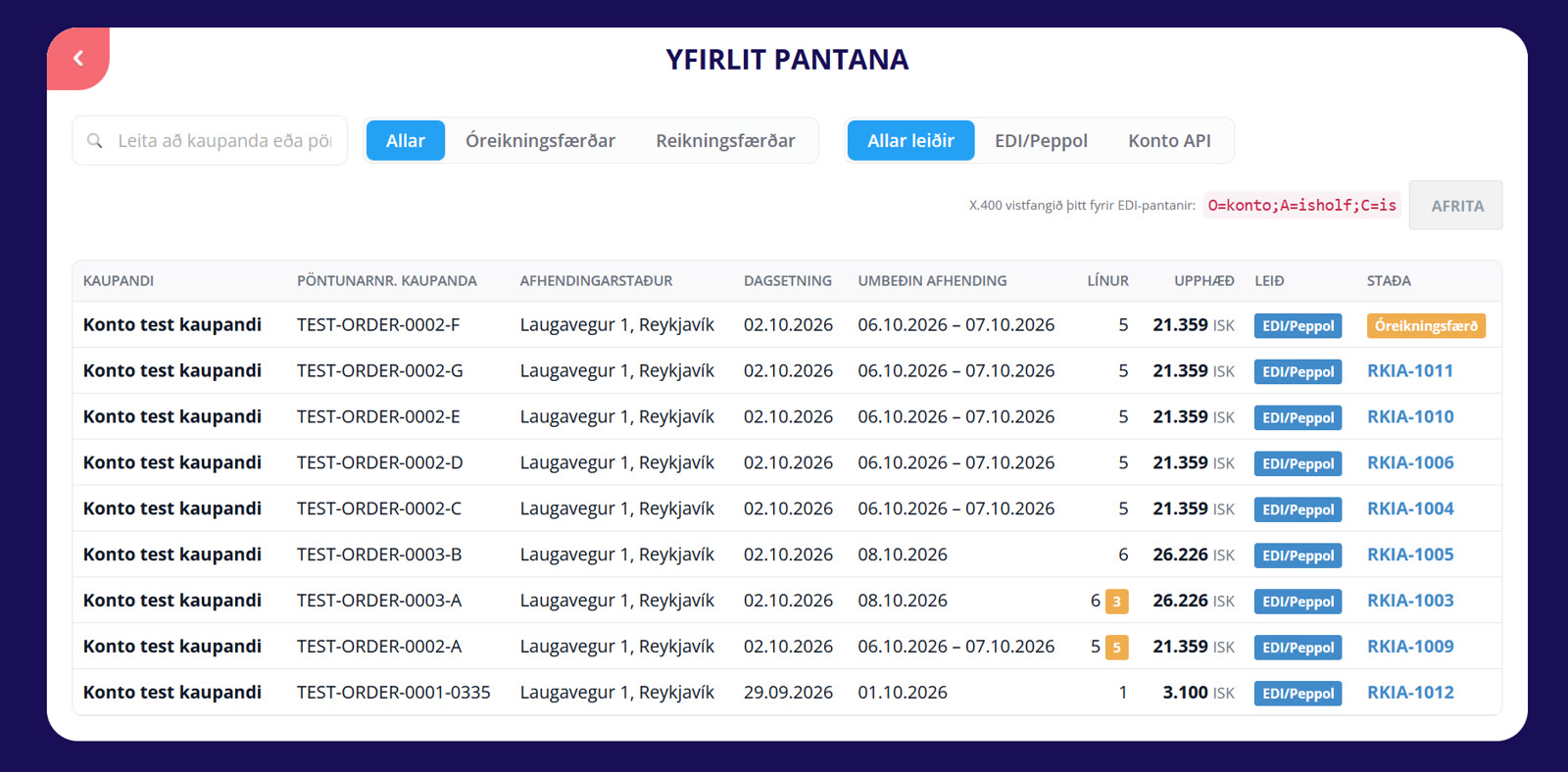Click the orange 3 badge on TEST-ORDER-0003-A
This screenshot has width=1568, height=772.
click(1116, 602)
